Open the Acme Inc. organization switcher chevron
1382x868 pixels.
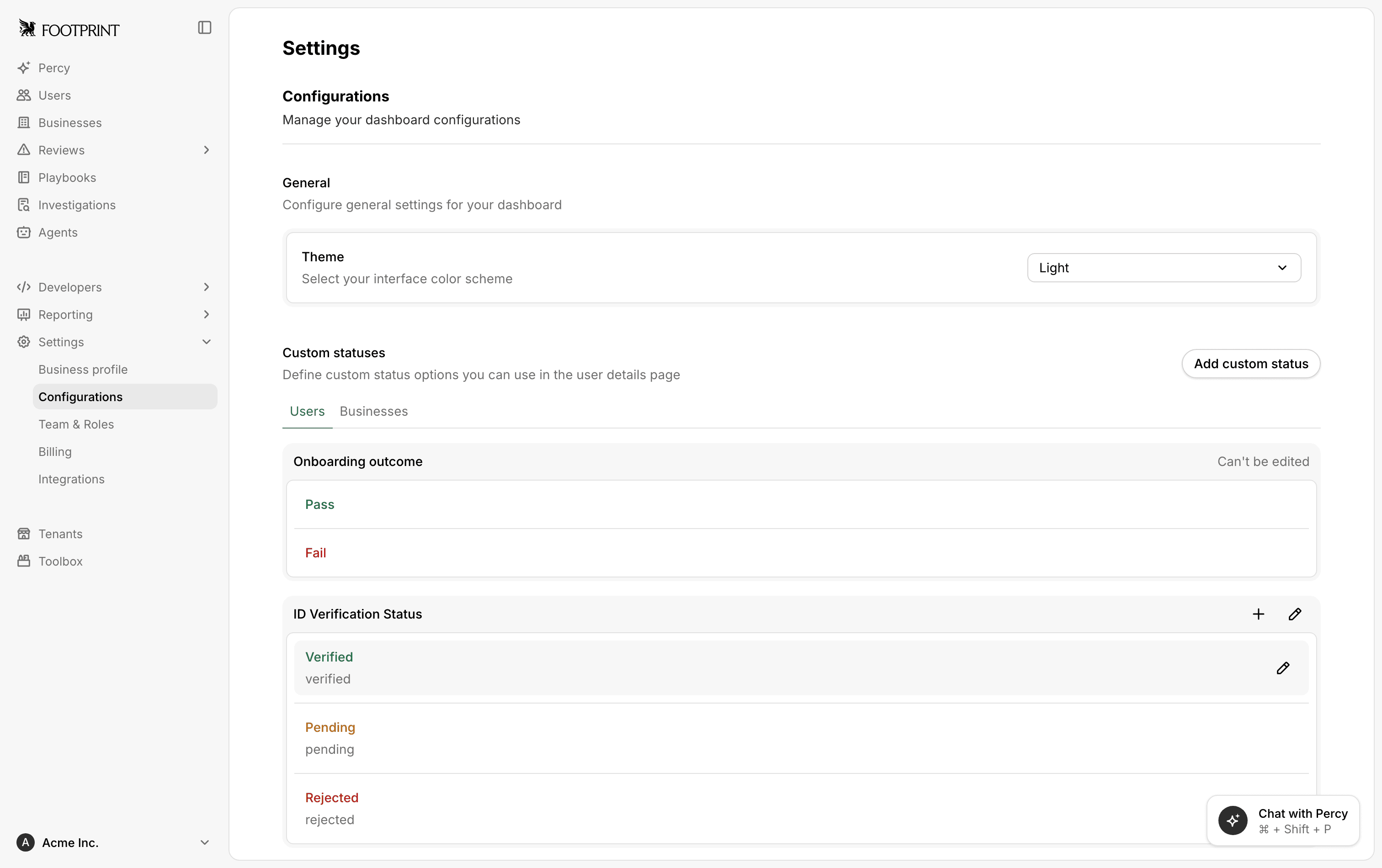(204, 843)
